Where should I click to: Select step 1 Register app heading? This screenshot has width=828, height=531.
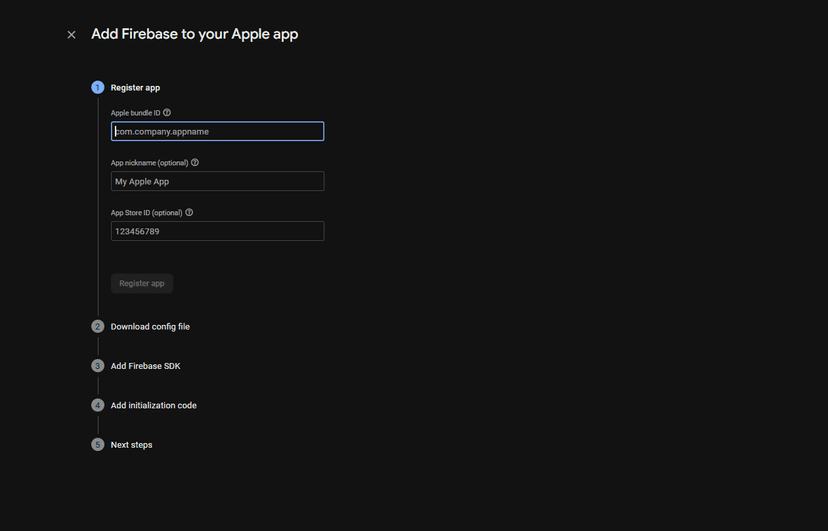click(x=135, y=88)
